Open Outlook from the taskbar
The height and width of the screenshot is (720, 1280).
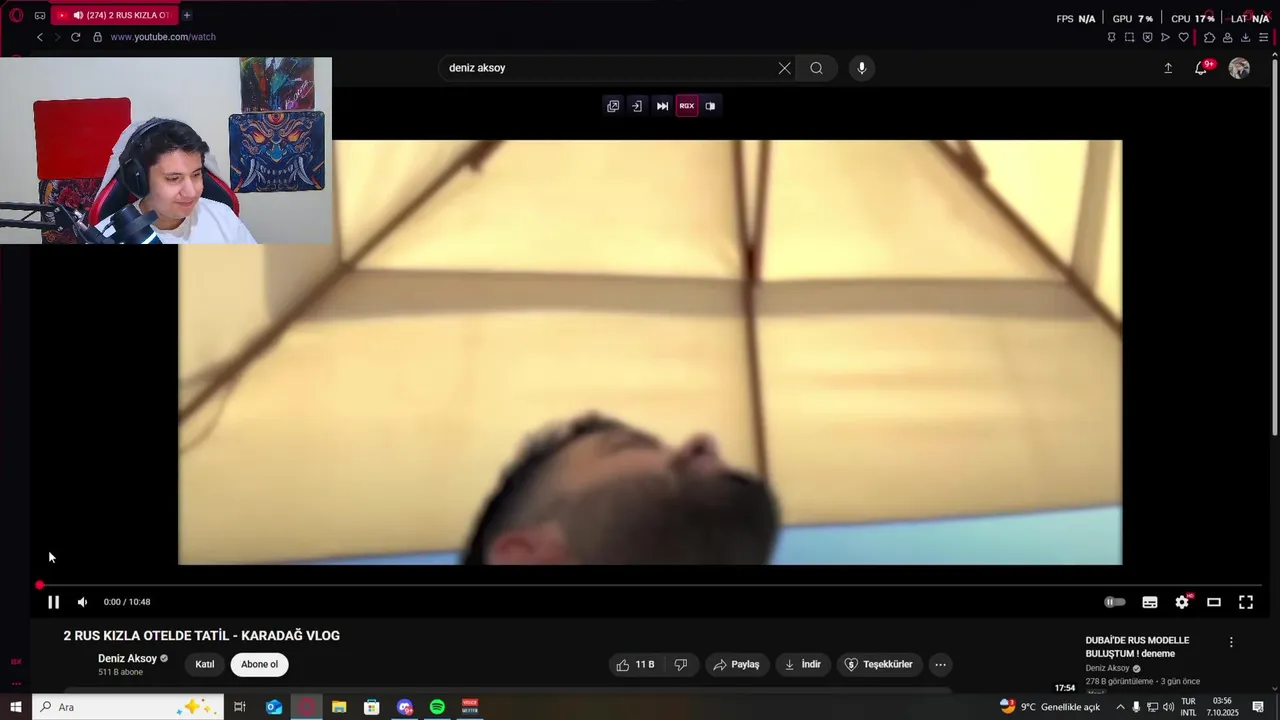tap(274, 707)
